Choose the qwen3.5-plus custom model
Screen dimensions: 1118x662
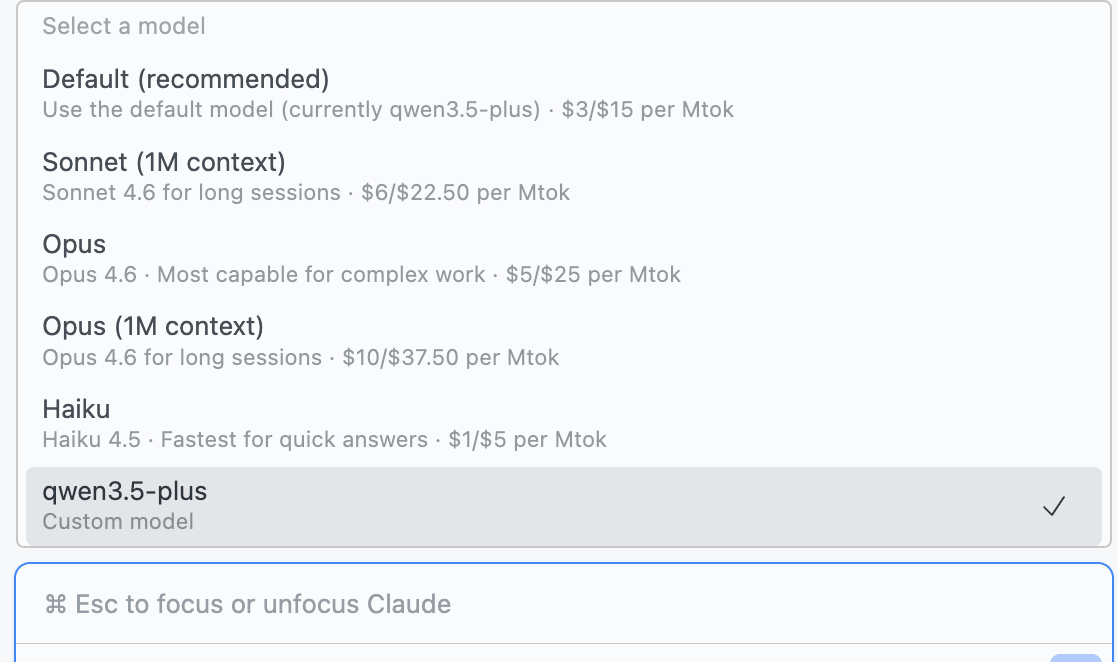pyautogui.click(x=125, y=491)
